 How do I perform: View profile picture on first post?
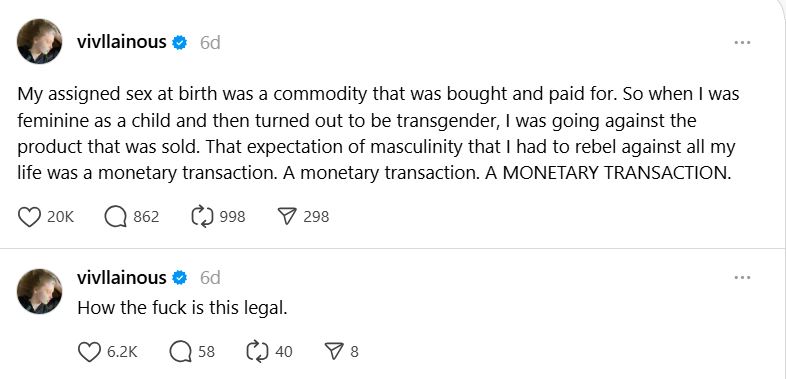click(40, 42)
